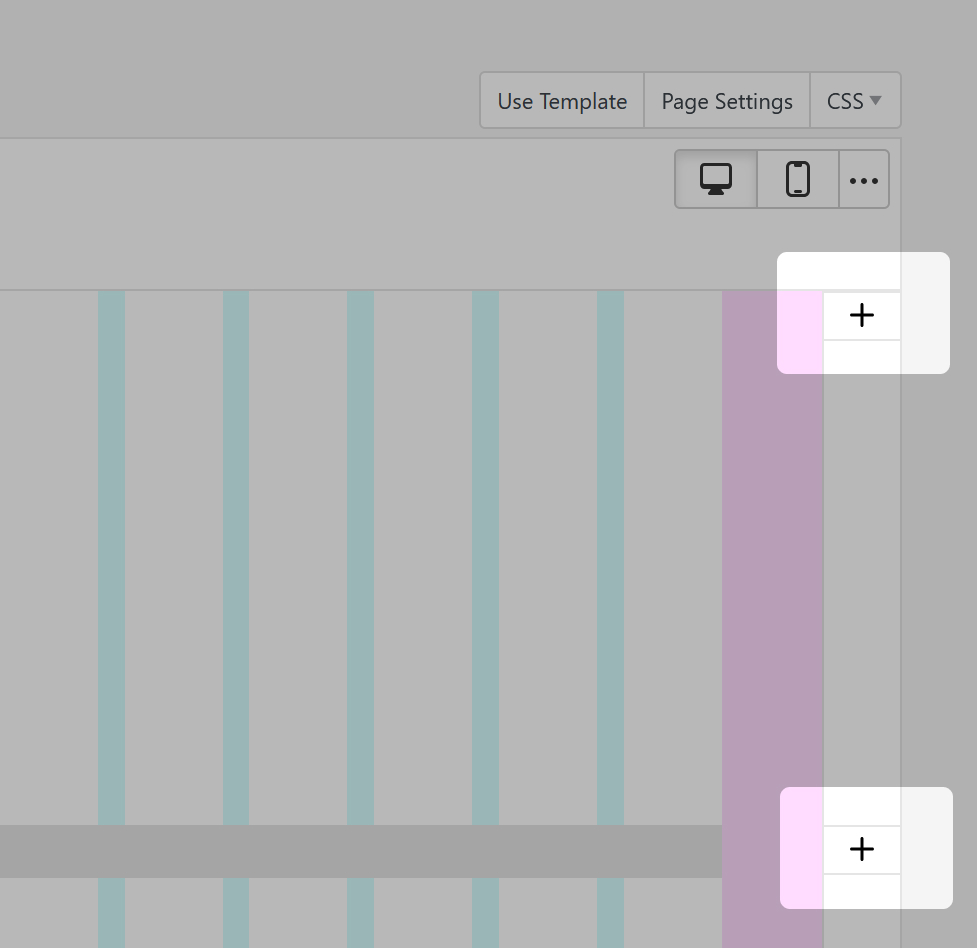Screen dimensions: 977x948
Task: Open the three-dots more options menu
Action: coord(864,180)
